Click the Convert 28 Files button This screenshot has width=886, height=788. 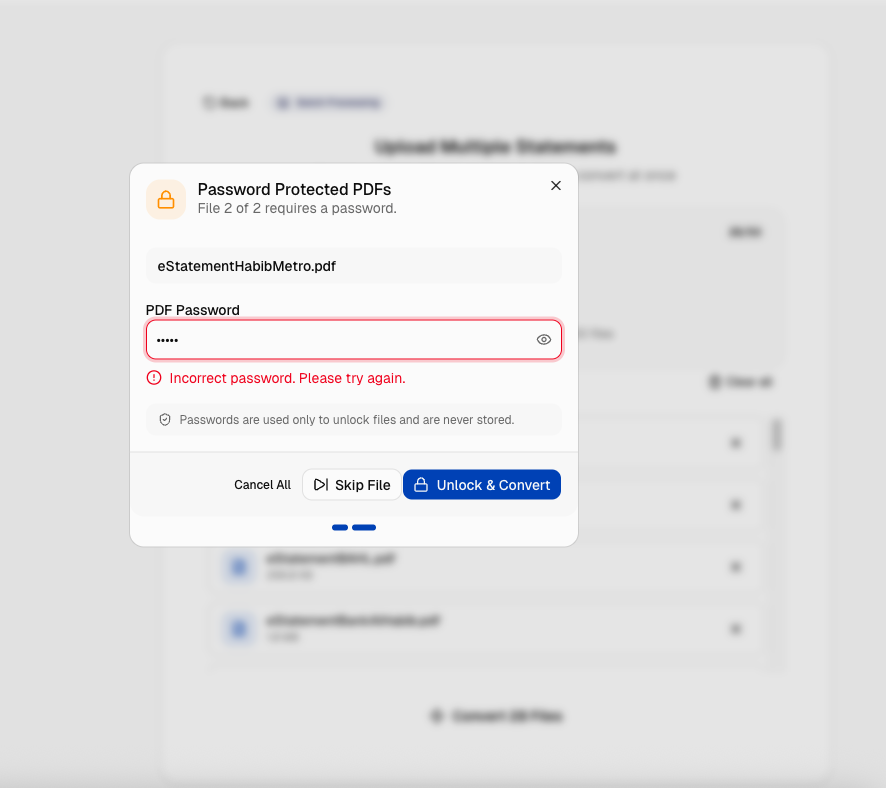tap(496, 716)
